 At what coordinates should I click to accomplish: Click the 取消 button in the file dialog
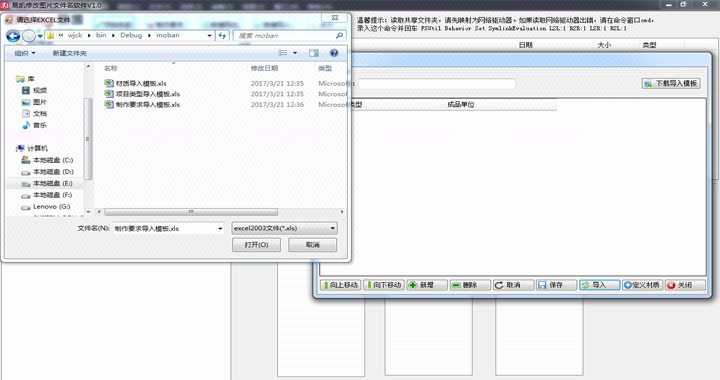312,245
